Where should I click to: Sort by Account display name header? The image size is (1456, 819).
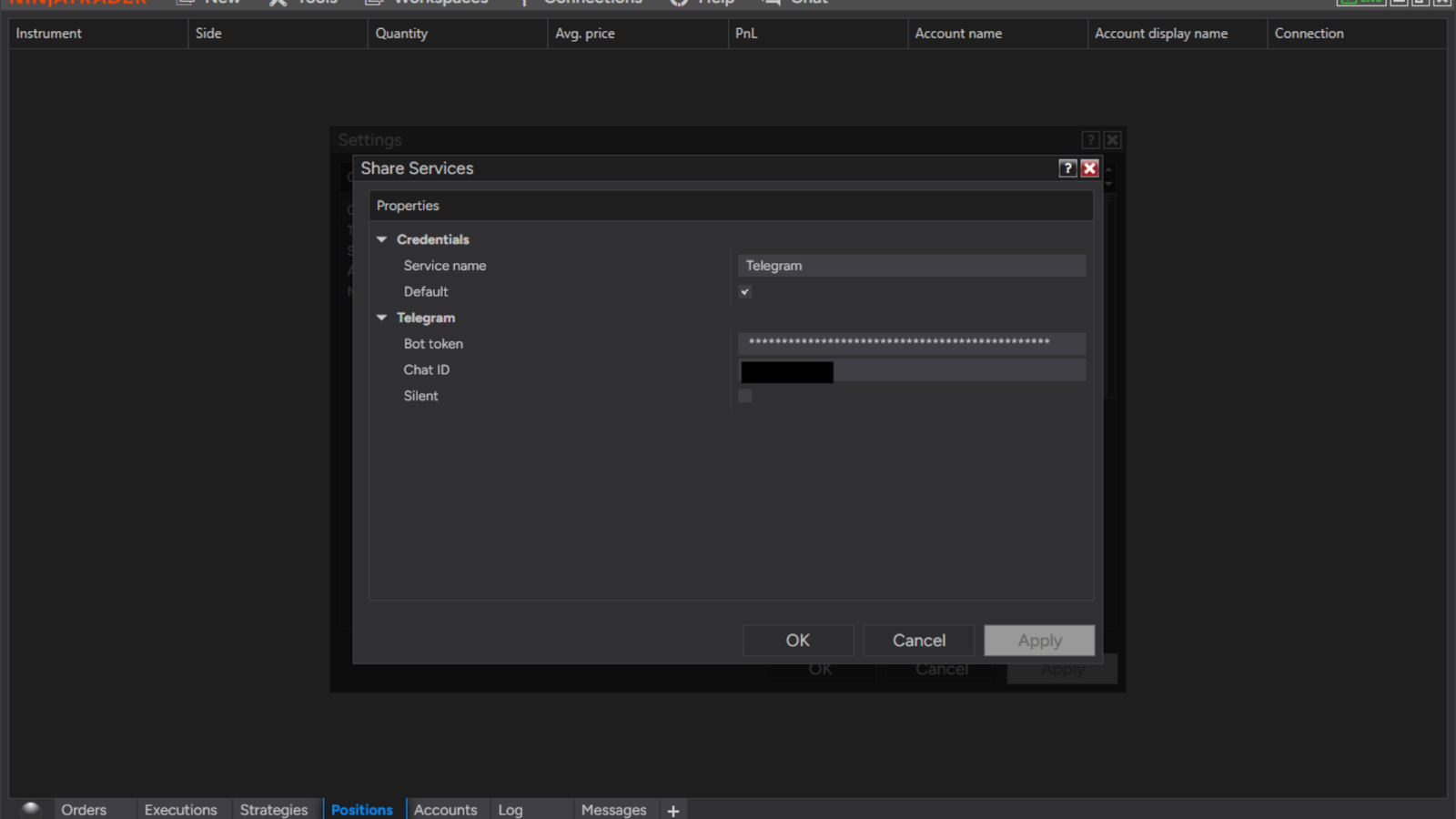point(1178,34)
